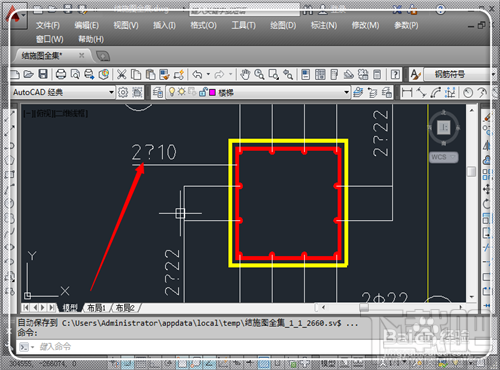This screenshot has width=500, height=370.
Task: Toggle the 模型 button in the status bar
Action: tap(328, 363)
